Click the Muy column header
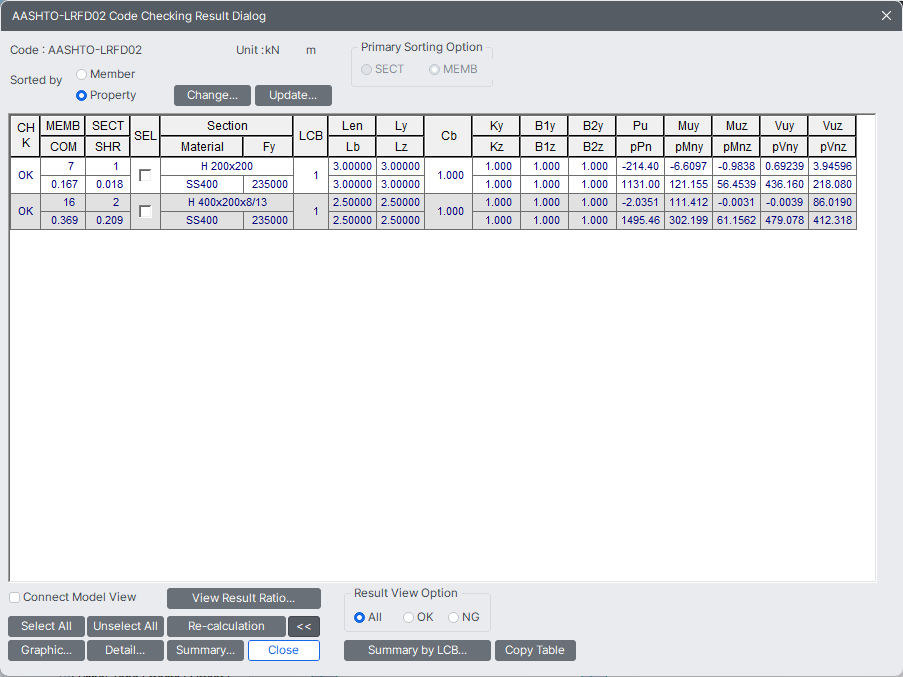The height and width of the screenshot is (677, 903). click(x=688, y=126)
